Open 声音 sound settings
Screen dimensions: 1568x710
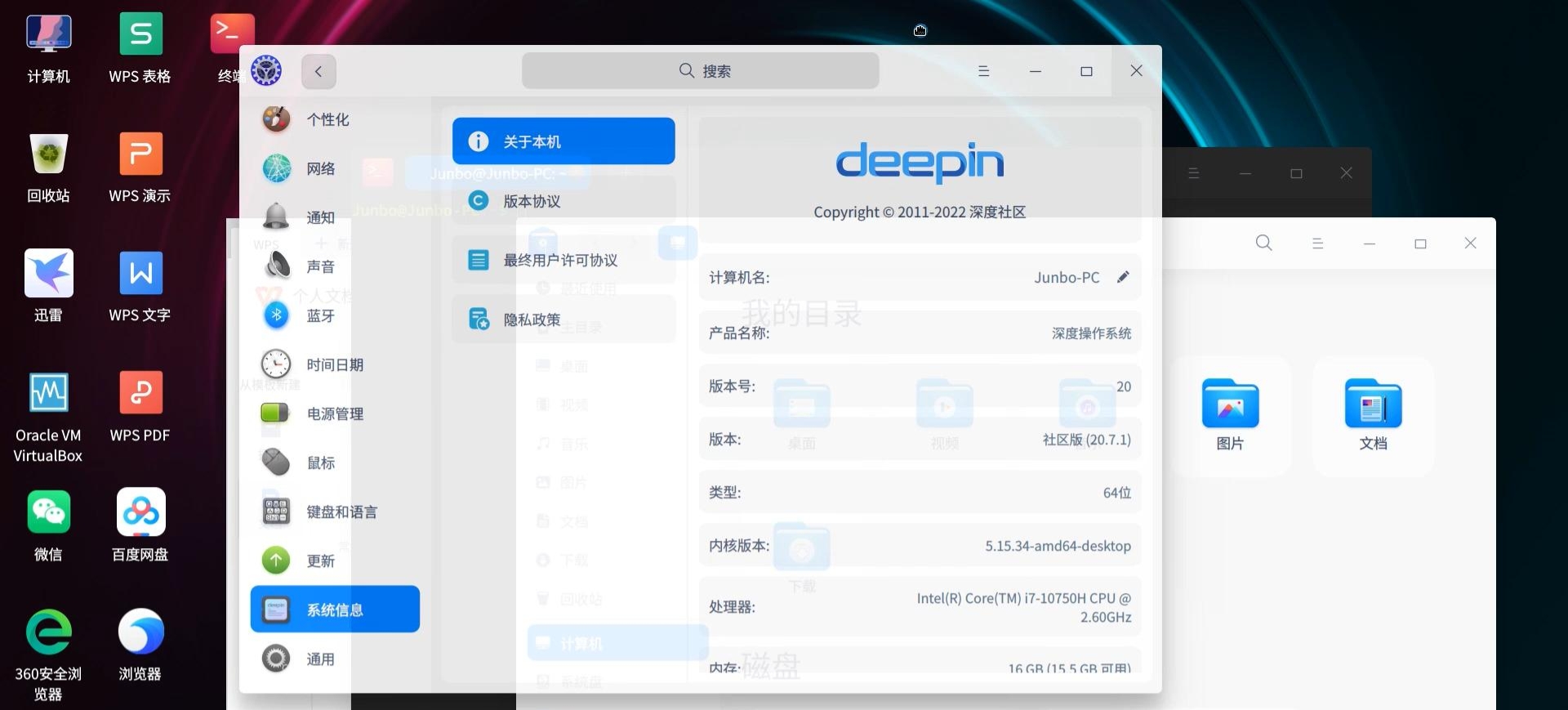pos(320,266)
